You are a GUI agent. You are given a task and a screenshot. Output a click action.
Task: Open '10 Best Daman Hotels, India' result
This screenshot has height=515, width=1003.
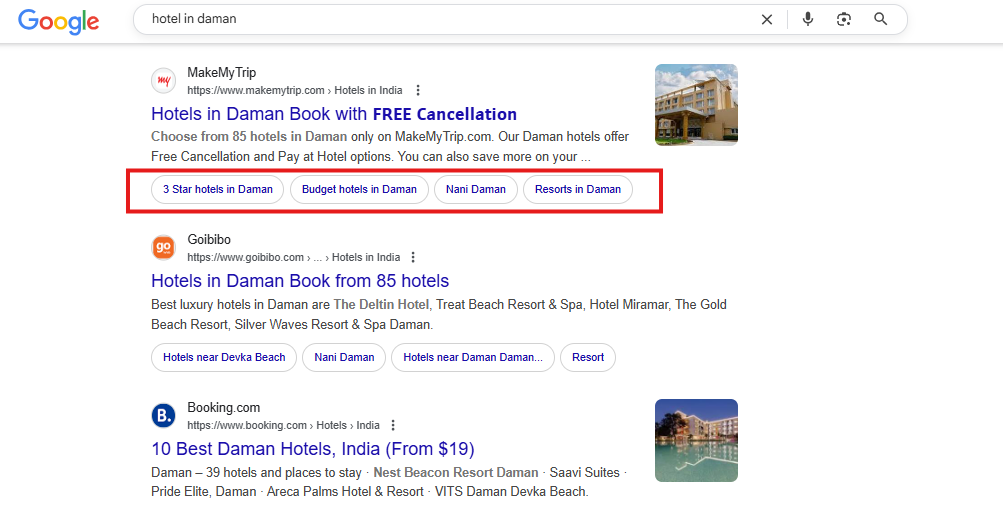312,449
